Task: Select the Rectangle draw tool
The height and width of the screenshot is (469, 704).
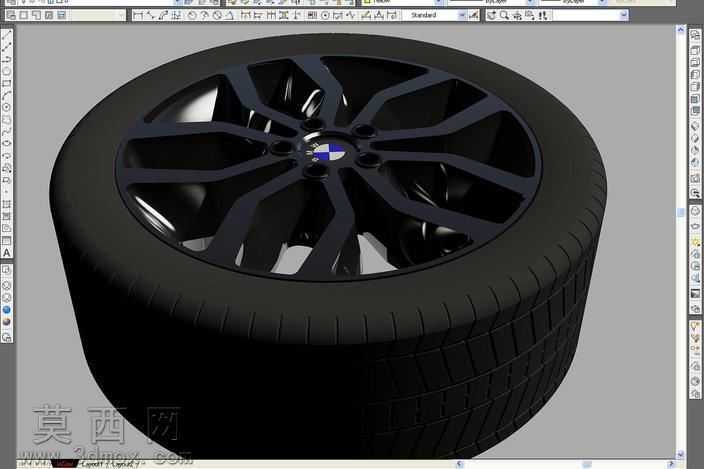Action: point(7,83)
